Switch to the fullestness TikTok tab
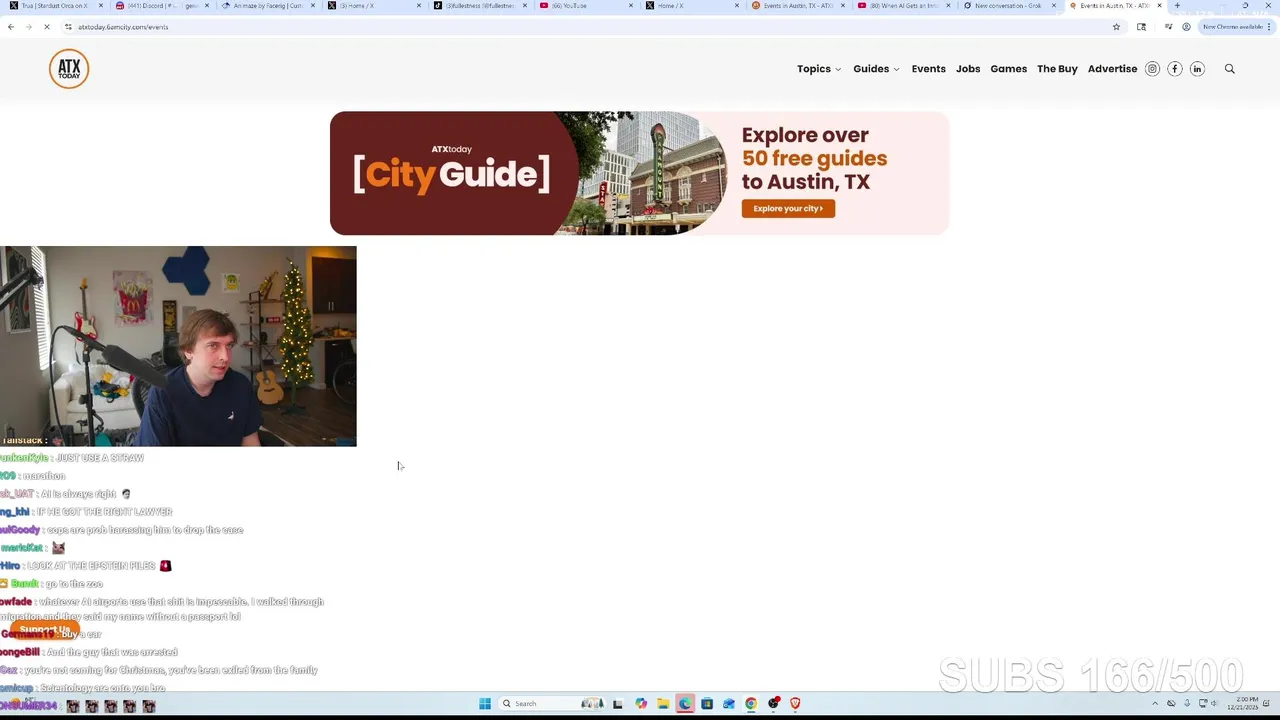This screenshot has height=720, width=1280. [x=478, y=6]
